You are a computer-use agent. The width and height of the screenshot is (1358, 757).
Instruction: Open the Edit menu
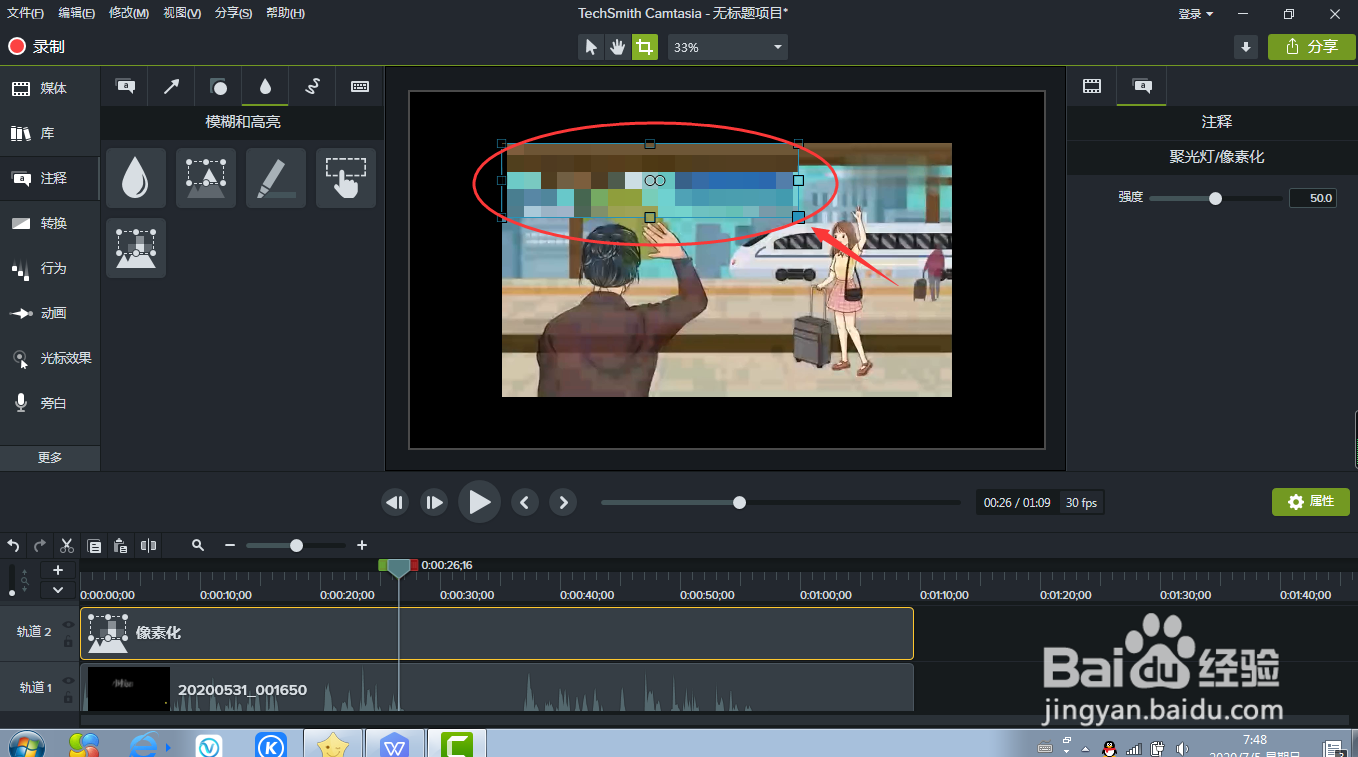point(77,13)
